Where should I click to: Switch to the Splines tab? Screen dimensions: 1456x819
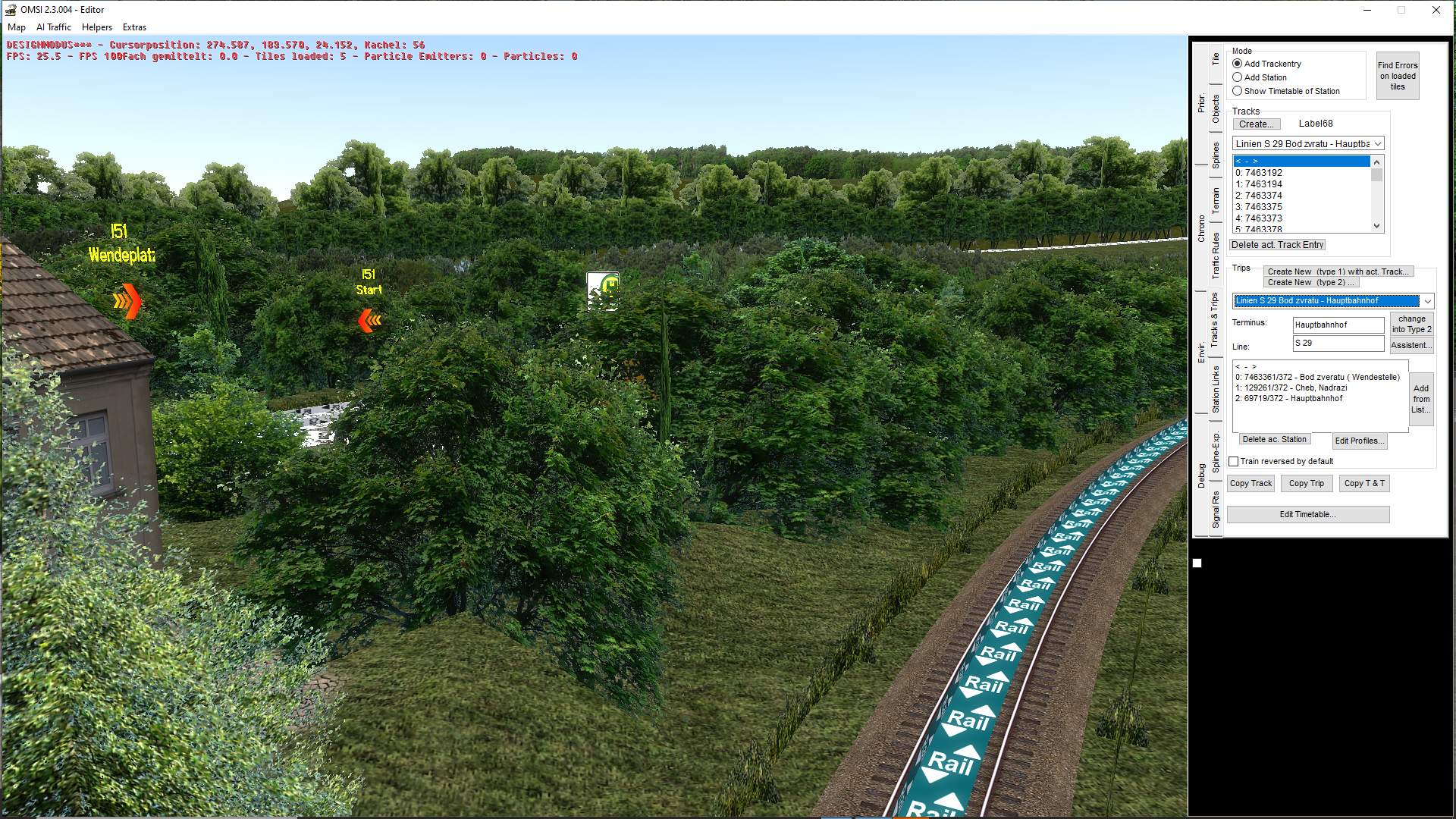pyautogui.click(x=1216, y=155)
